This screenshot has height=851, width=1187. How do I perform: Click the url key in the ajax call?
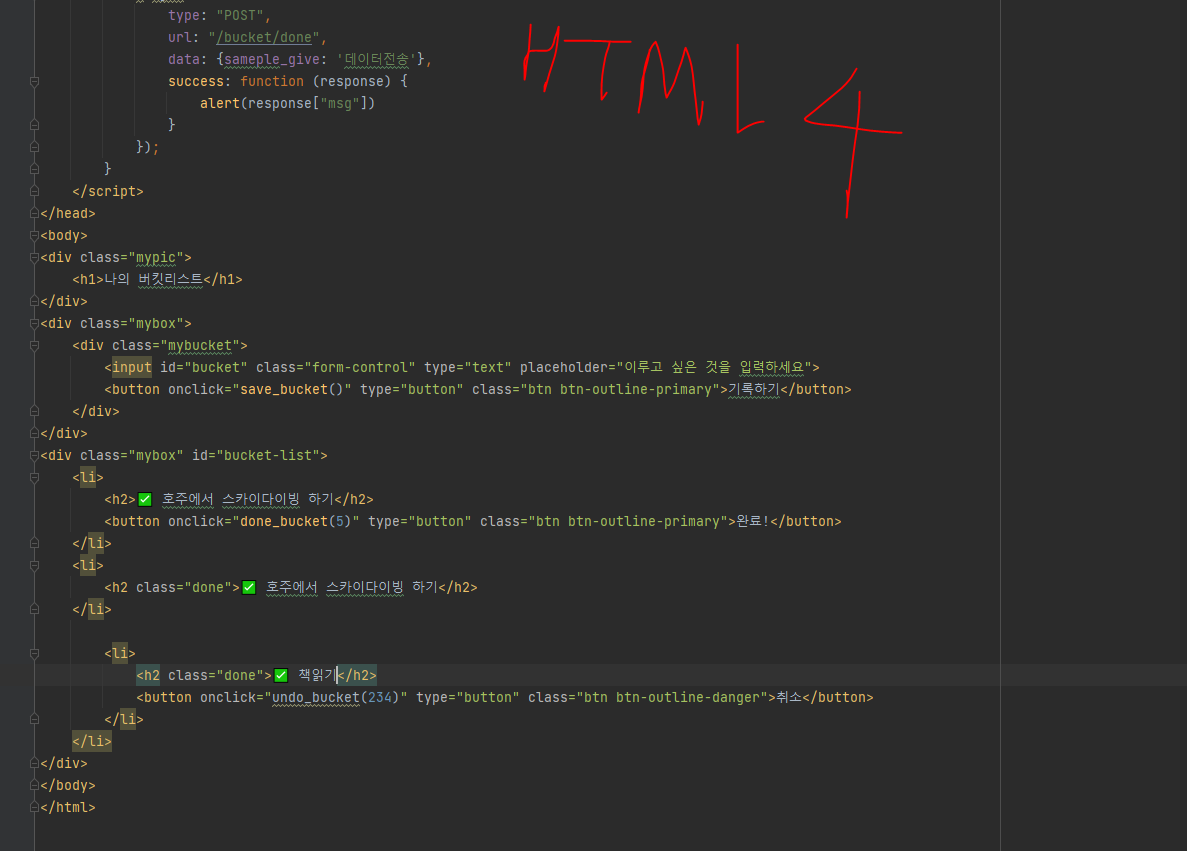point(180,38)
